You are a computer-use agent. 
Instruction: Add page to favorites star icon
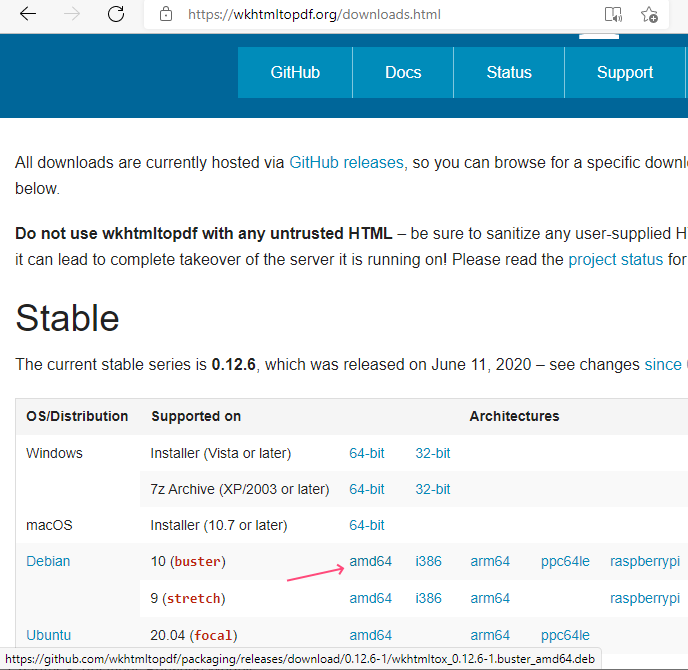point(649,14)
